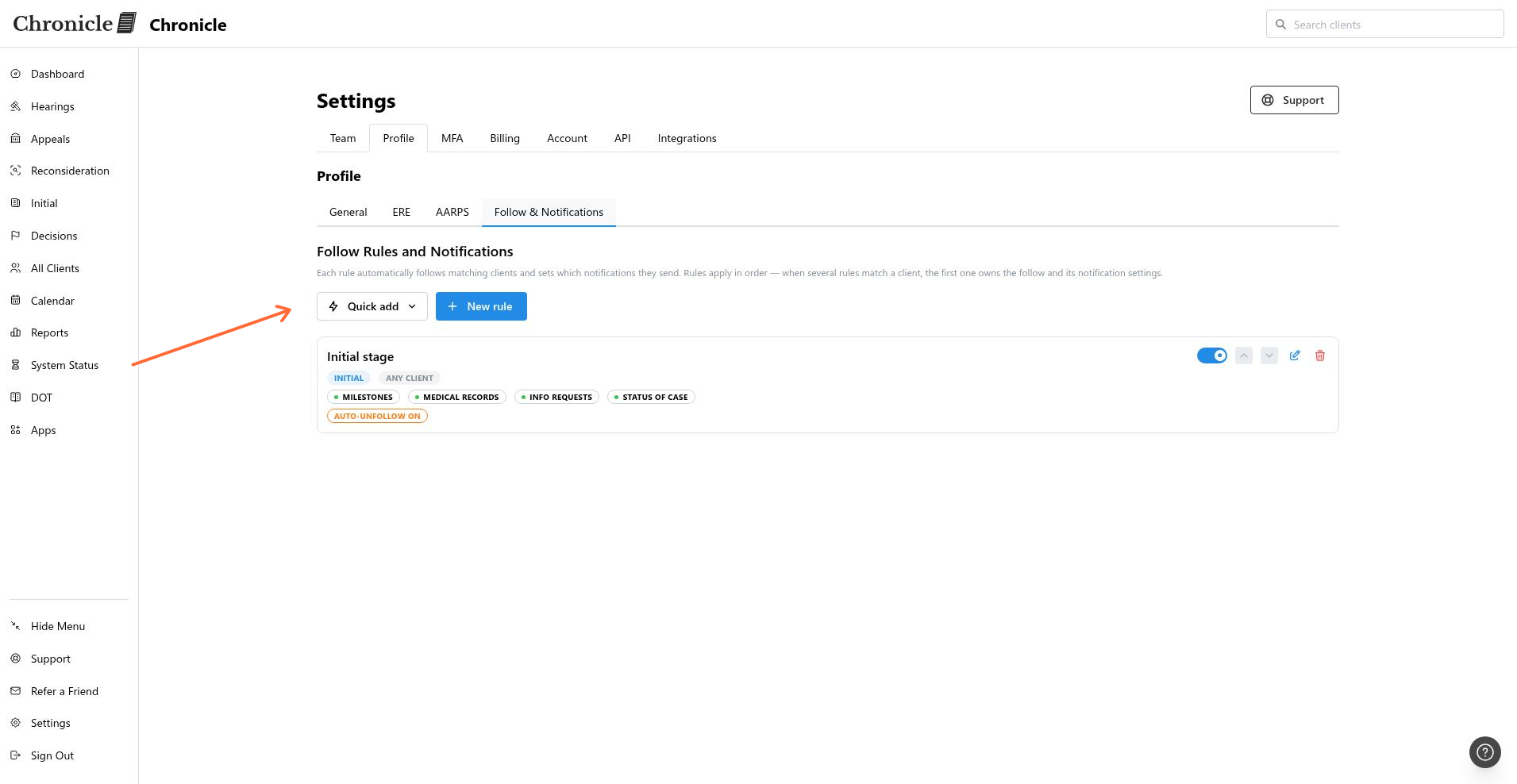
Task: Focus the Search clients field
Action: pyautogui.click(x=1384, y=25)
